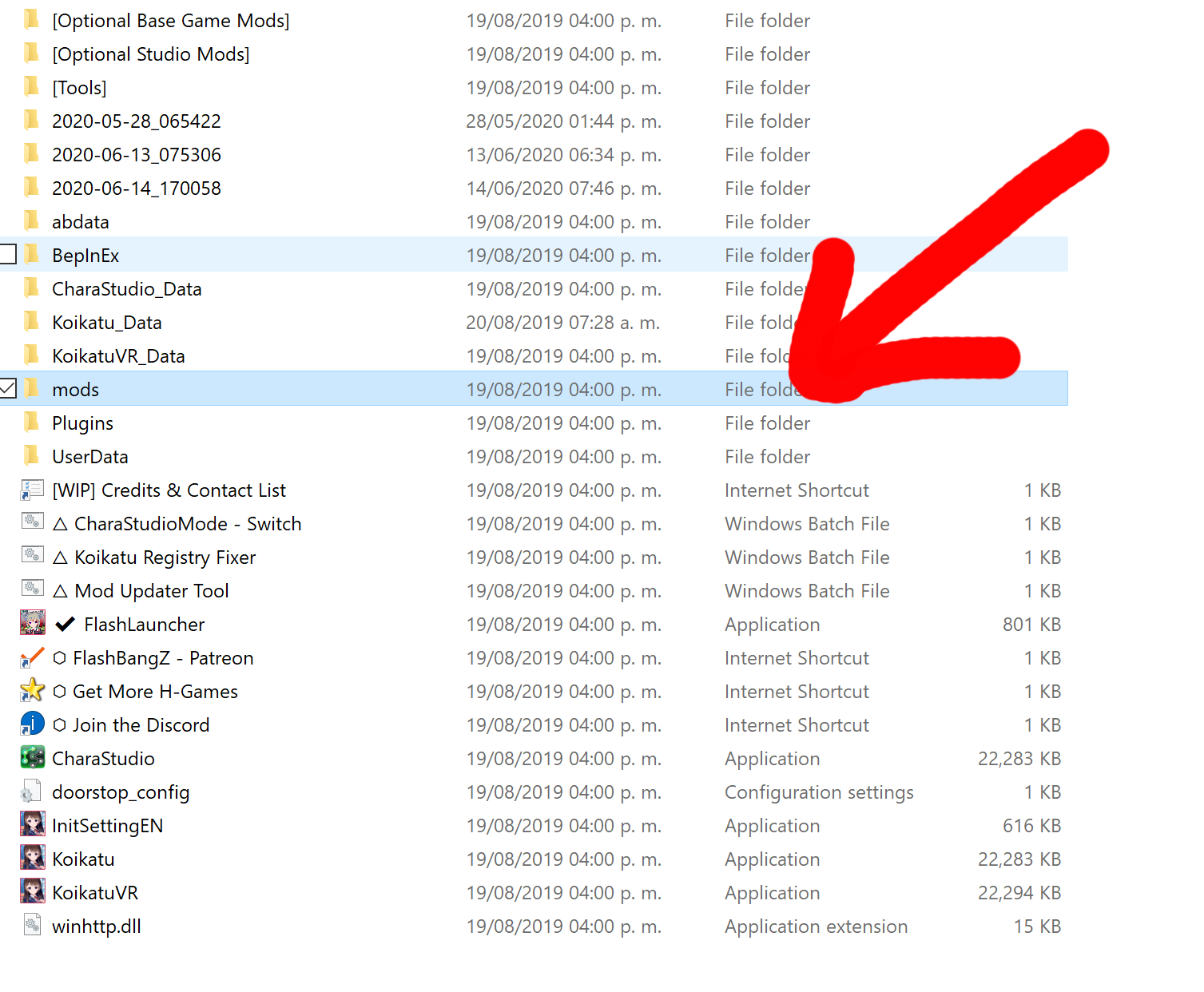Click the CharaStudio_Data folder icon
1204x992 pixels.
tap(31, 288)
